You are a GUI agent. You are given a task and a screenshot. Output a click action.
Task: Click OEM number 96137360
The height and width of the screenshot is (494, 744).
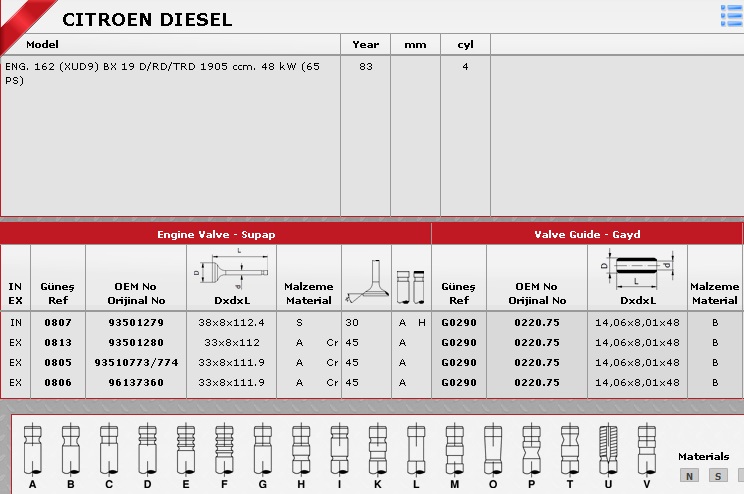pyautogui.click(x=135, y=383)
